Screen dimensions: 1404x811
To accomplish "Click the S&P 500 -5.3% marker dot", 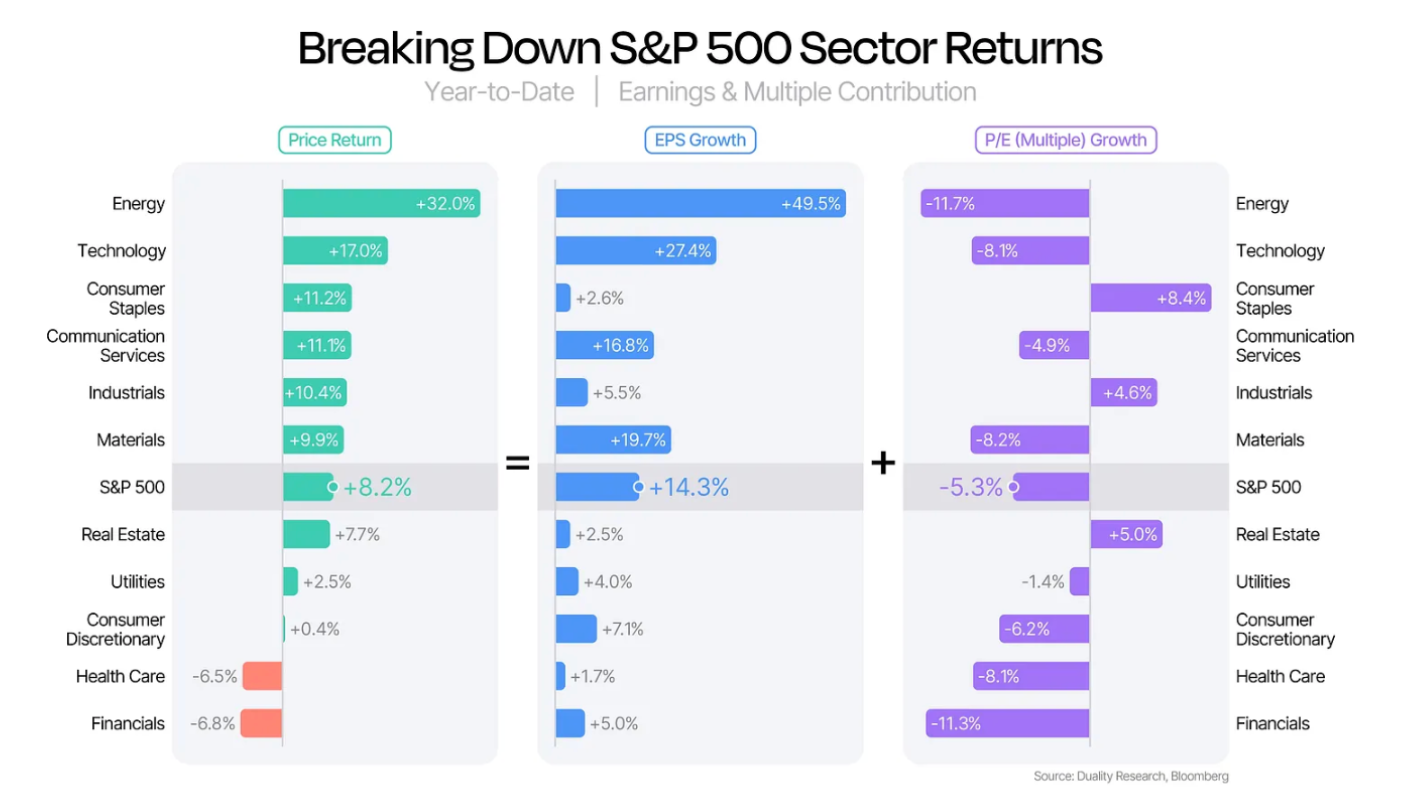I will [1013, 487].
